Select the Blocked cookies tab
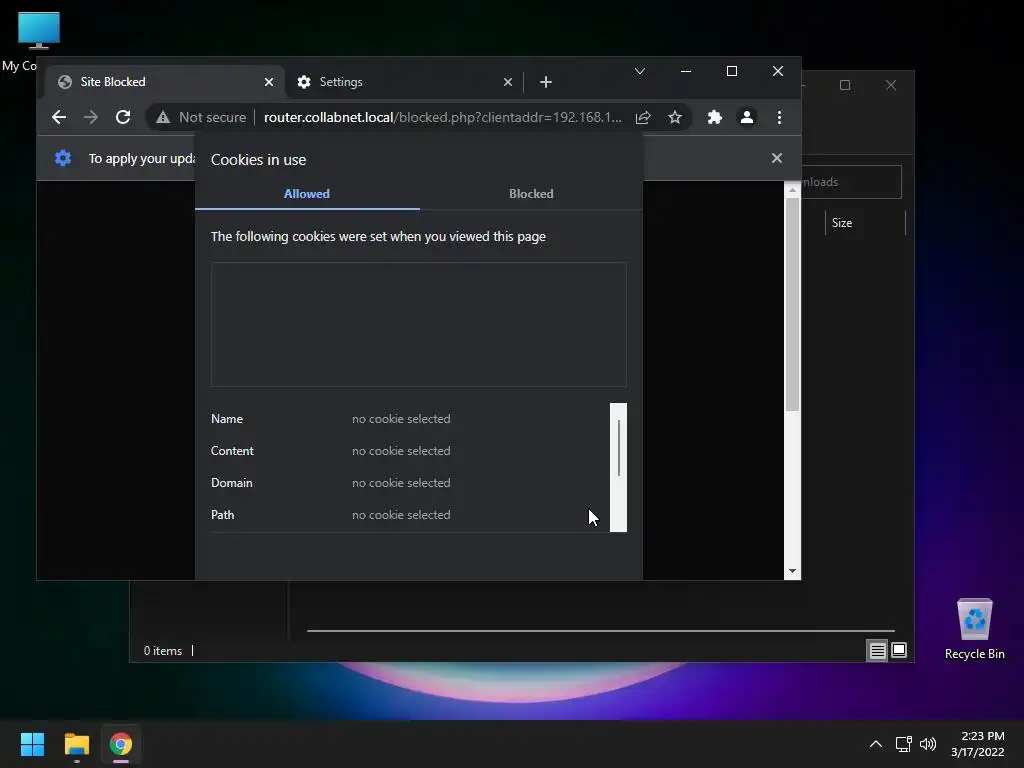The width and height of the screenshot is (1024, 768). (531, 194)
